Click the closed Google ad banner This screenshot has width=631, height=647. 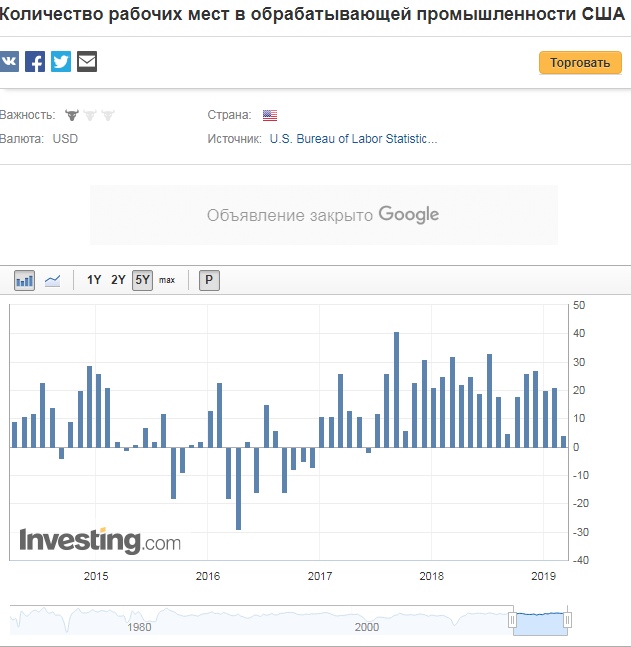(323, 215)
